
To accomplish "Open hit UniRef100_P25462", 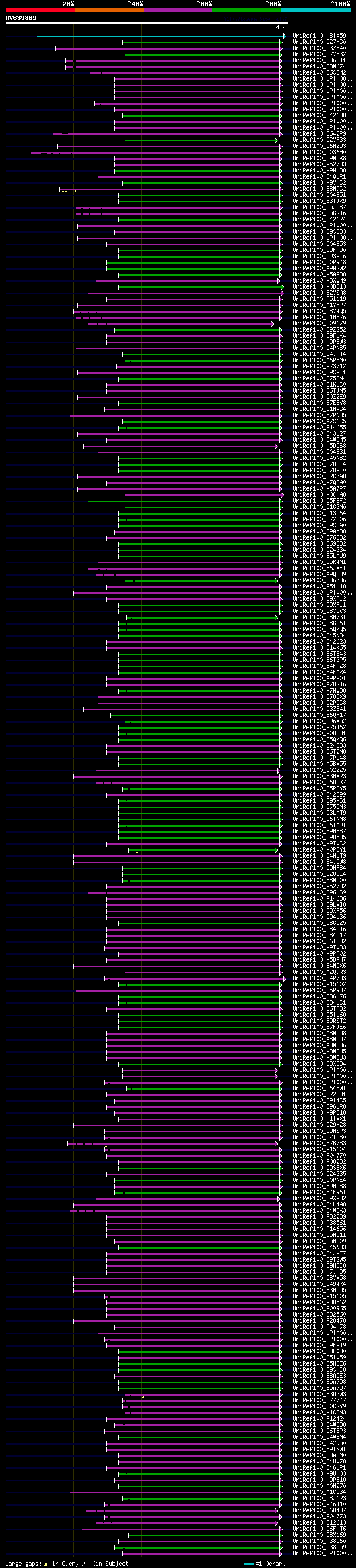I will click(x=319, y=727).
